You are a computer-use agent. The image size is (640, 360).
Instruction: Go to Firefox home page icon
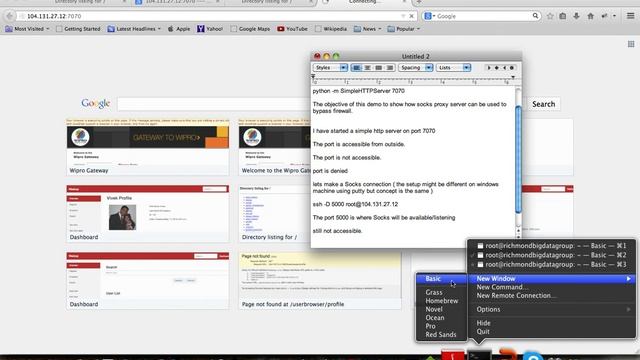coord(590,16)
